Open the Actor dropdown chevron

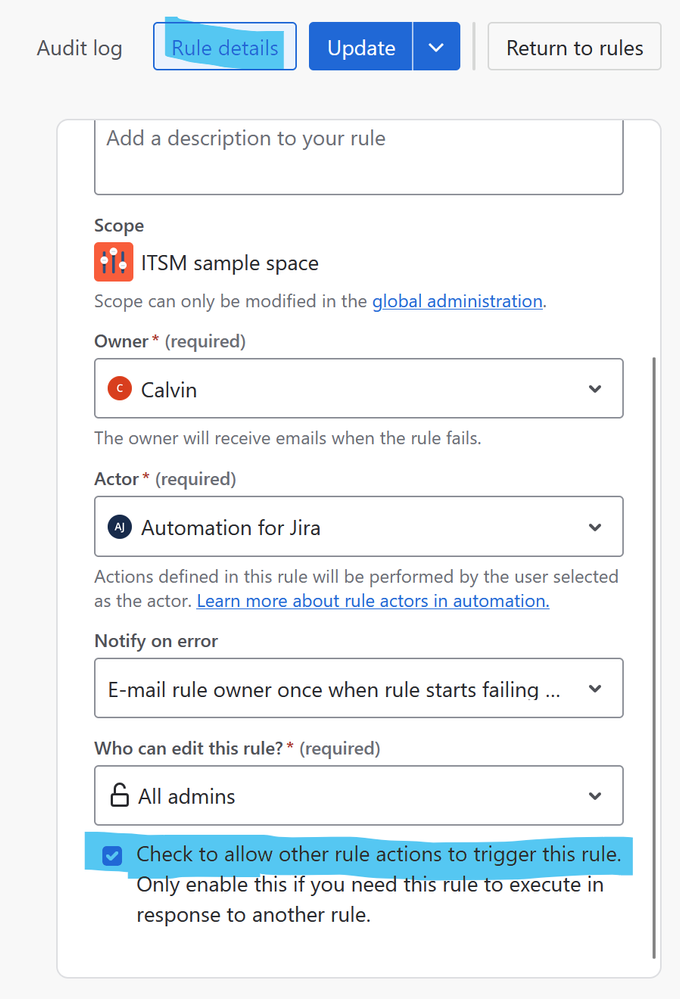pos(595,527)
